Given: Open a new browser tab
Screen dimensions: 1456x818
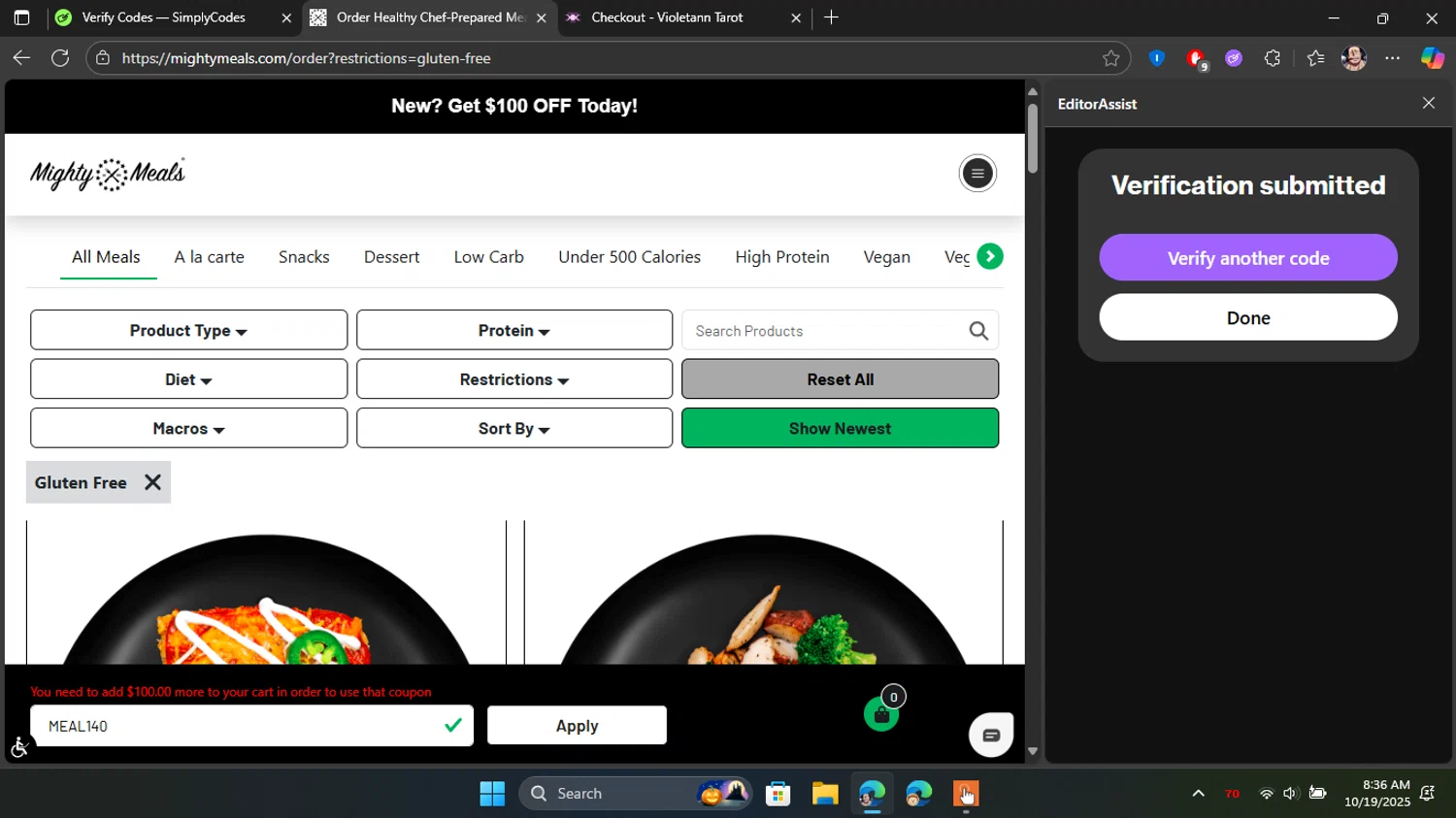Looking at the screenshot, I should (x=831, y=17).
